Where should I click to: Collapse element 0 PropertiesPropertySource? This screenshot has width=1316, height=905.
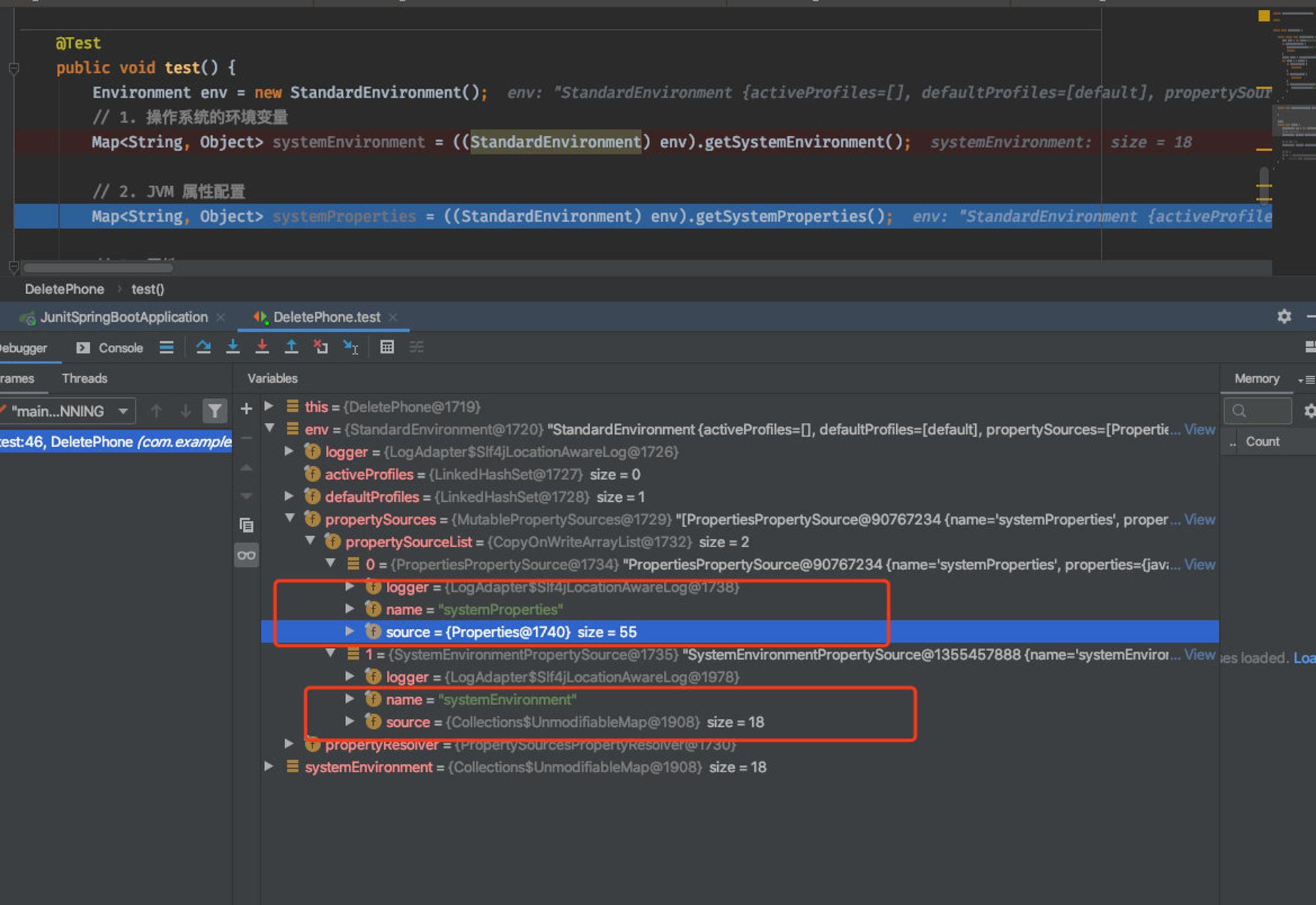[331, 563]
